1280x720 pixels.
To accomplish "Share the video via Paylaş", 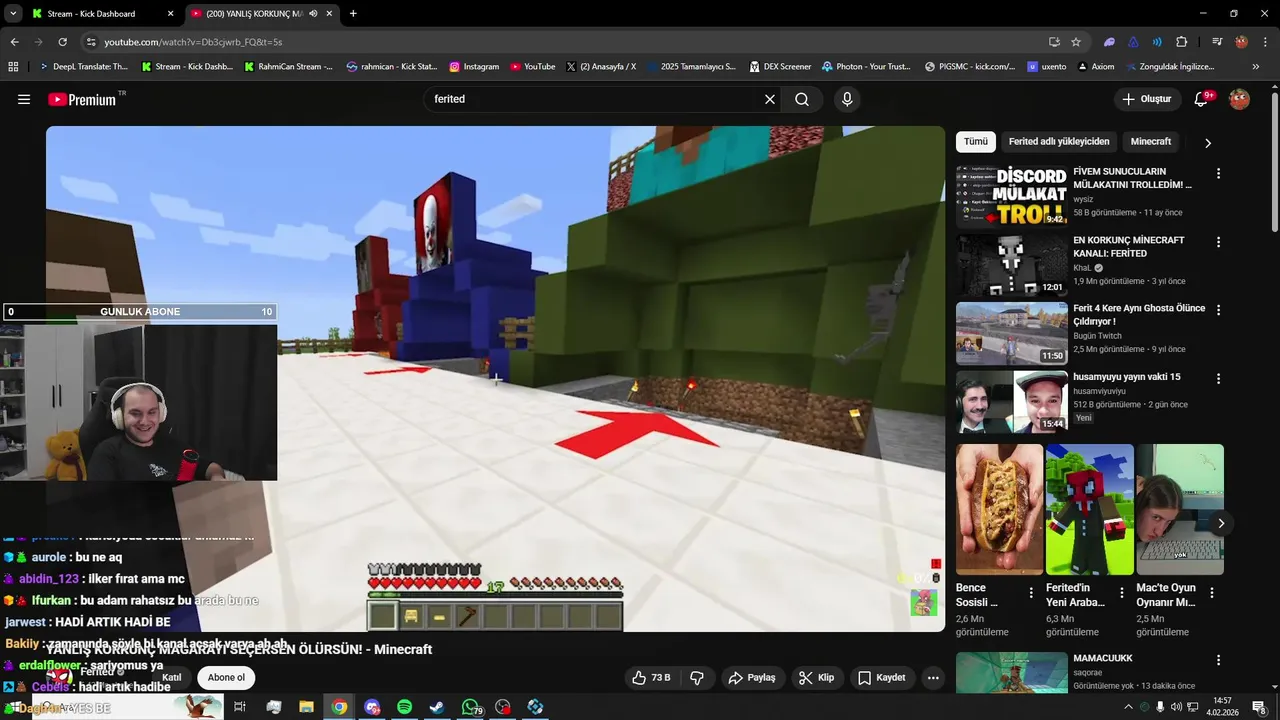I will coord(752,677).
